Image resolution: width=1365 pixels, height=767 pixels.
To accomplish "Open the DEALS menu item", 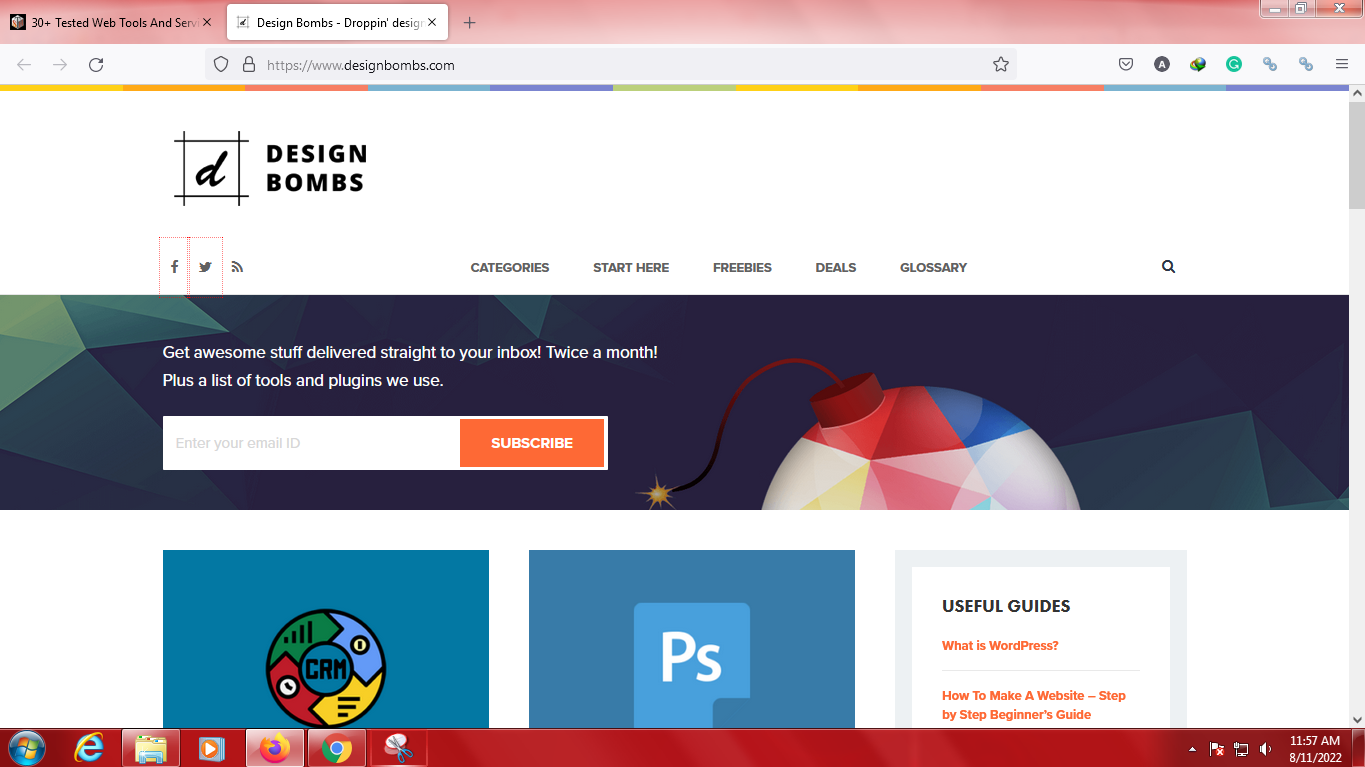I will 836,267.
